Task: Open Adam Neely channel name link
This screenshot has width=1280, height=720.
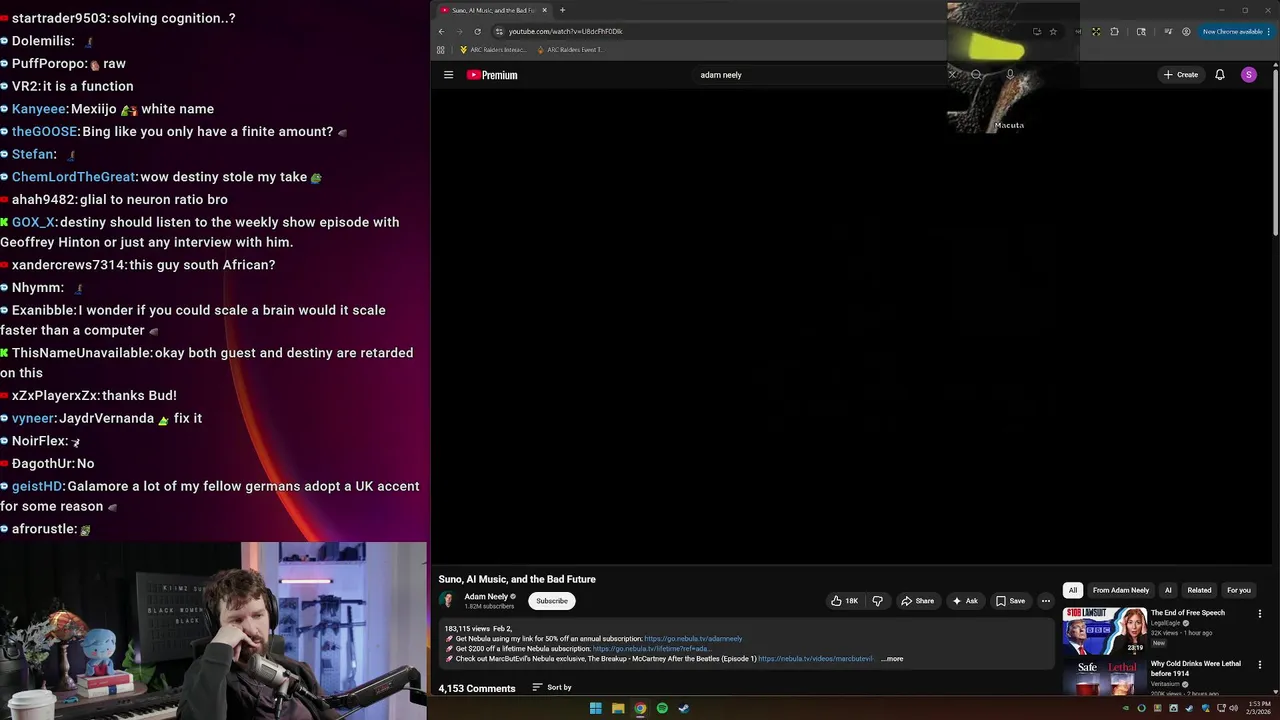Action: tap(486, 596)
